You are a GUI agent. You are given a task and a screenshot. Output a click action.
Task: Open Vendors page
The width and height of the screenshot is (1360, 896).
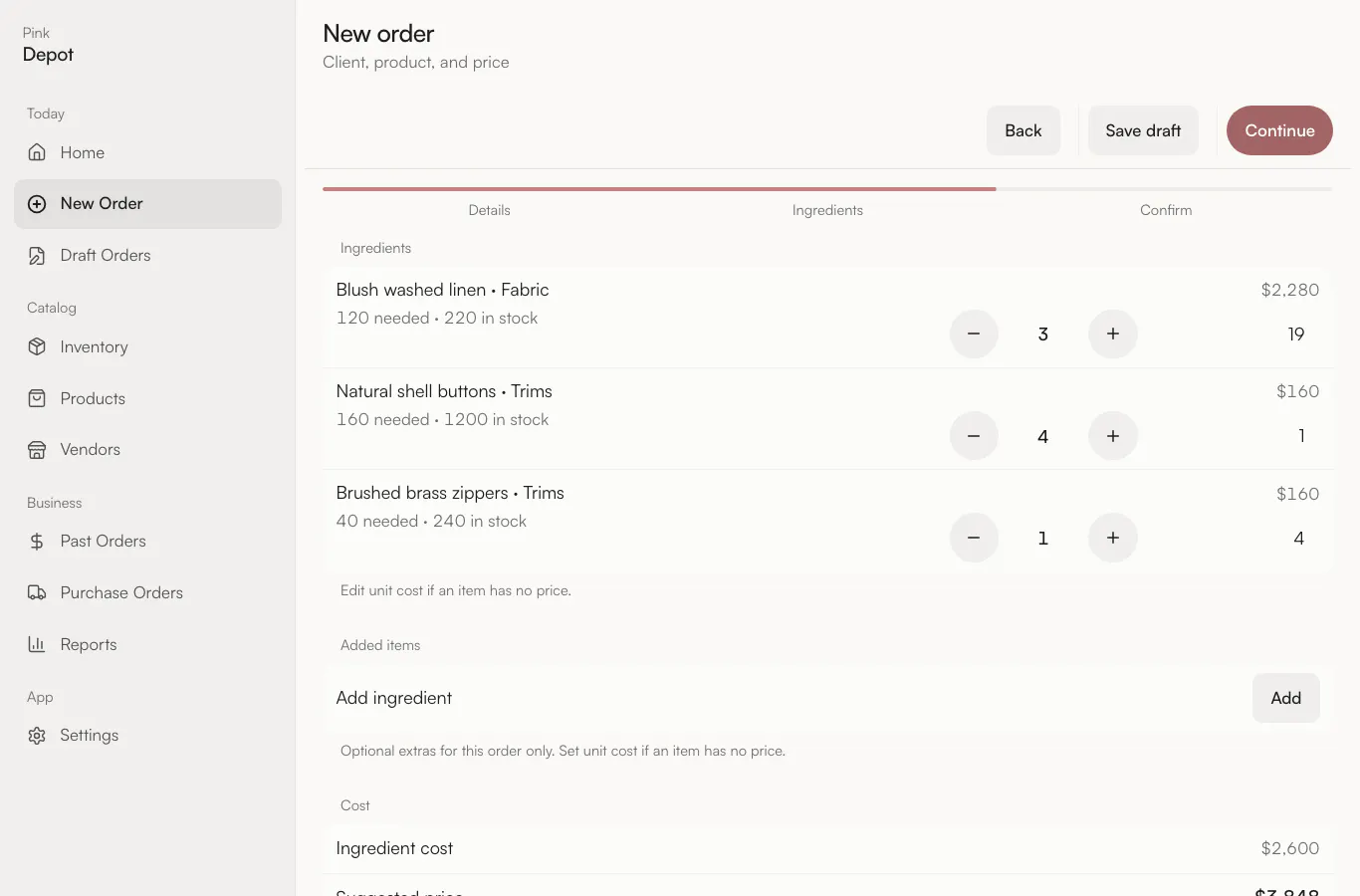point(147,450)
